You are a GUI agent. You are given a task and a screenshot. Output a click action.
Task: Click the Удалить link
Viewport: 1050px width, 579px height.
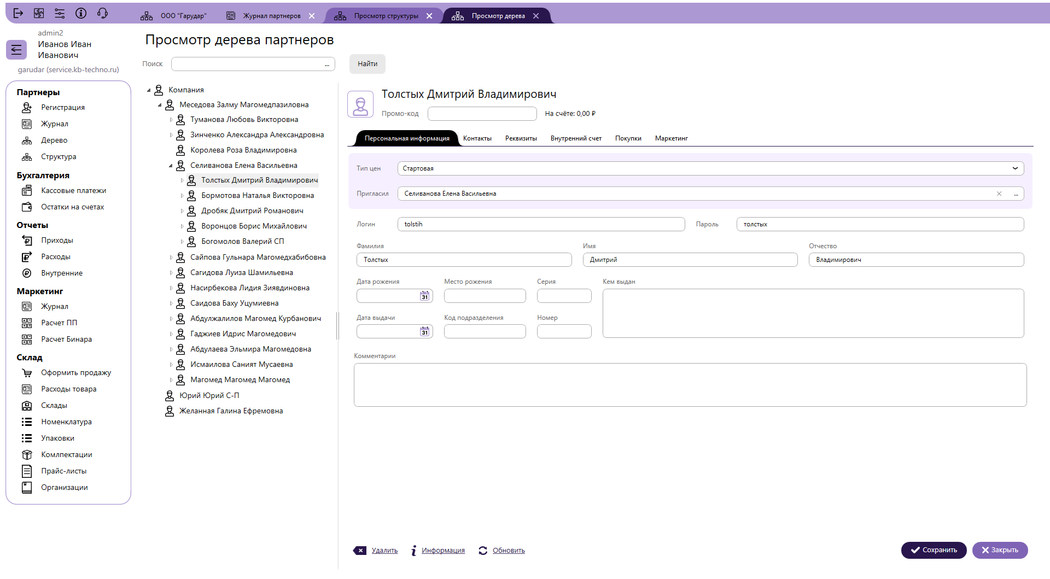coord(384,550)
